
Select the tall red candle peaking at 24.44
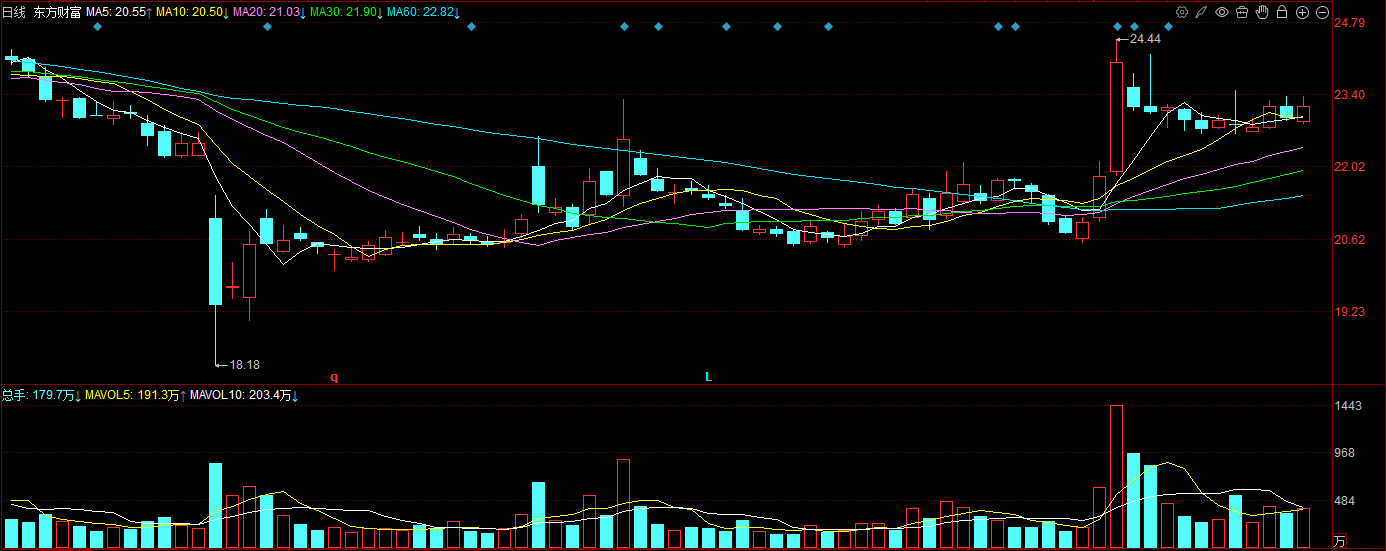(x=1116, y=117)
